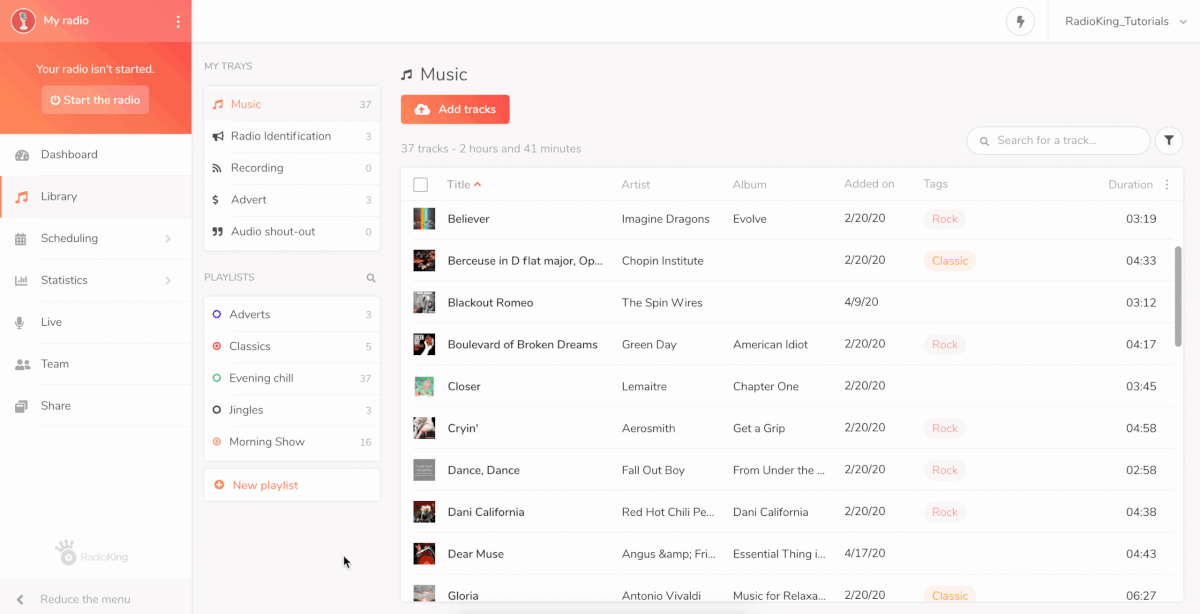Click the Recording feed icon
Screen dimensions: 1200x614
click(217, 168)
